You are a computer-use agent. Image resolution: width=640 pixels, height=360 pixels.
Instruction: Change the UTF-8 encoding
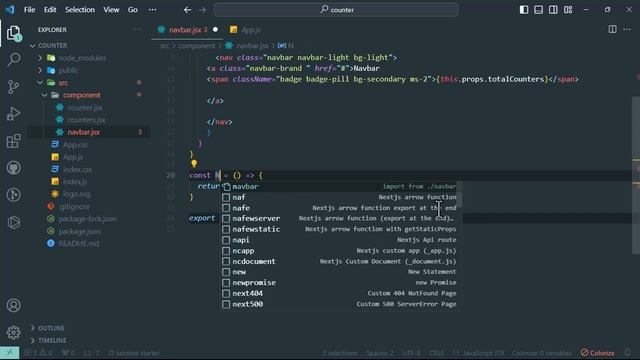click(x=411, y=353)
